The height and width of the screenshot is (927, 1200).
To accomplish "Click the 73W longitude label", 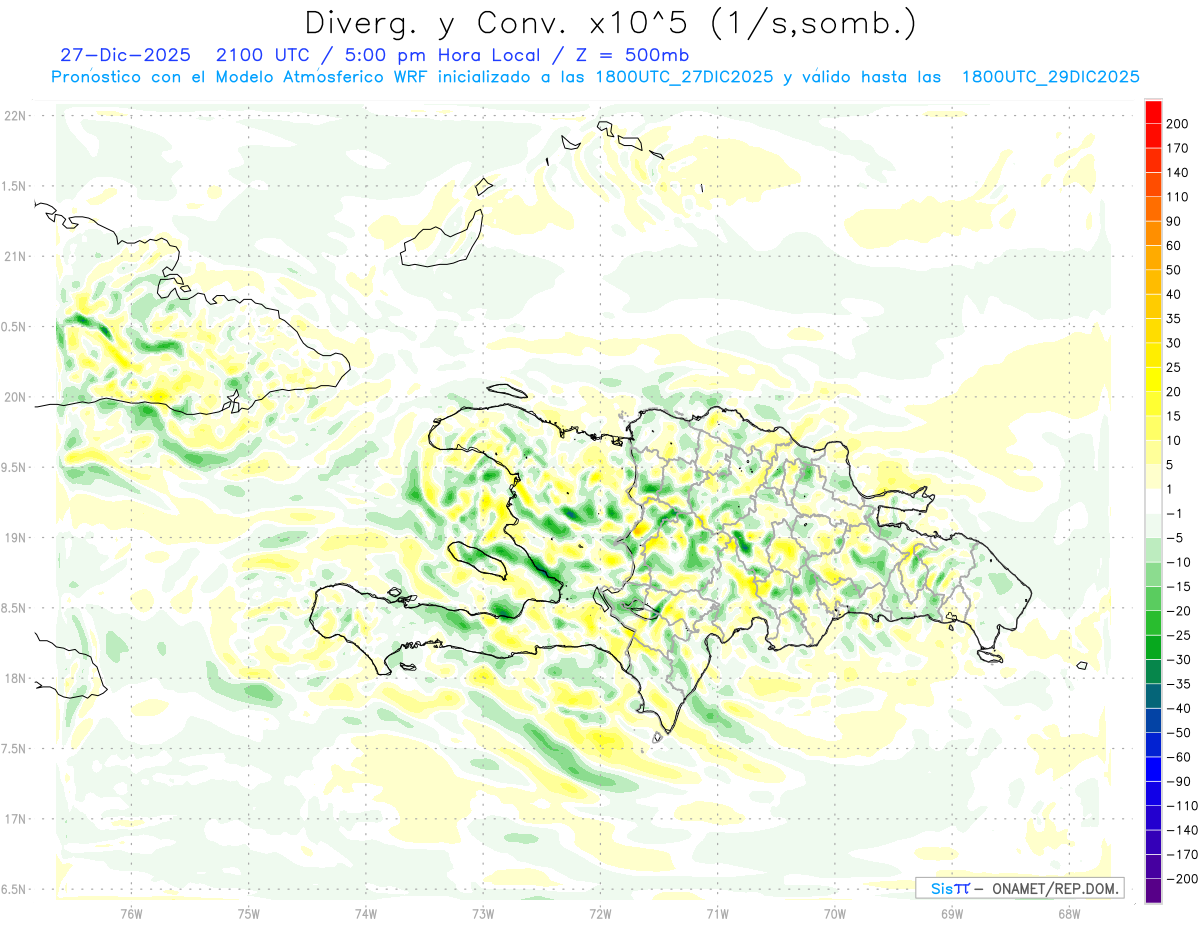I will (x=483, y=913).
